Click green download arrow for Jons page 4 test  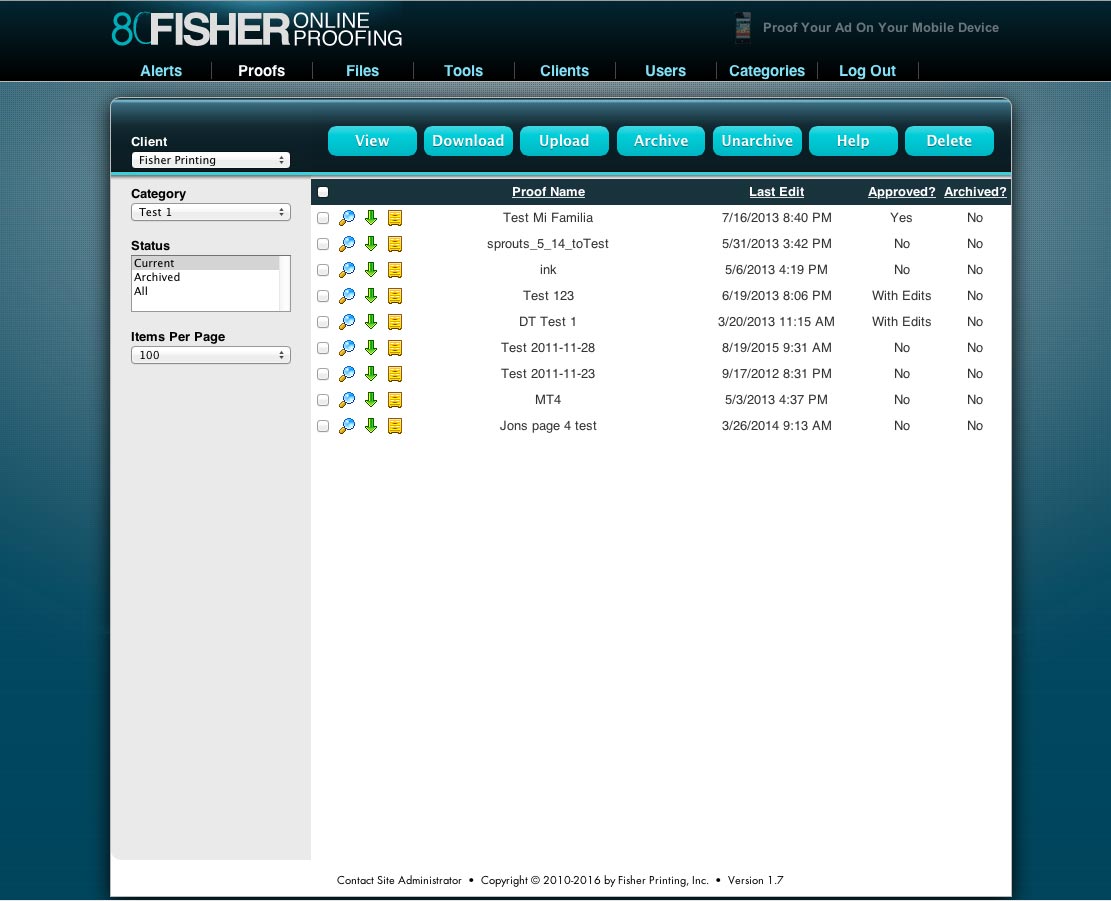point(371,426)
